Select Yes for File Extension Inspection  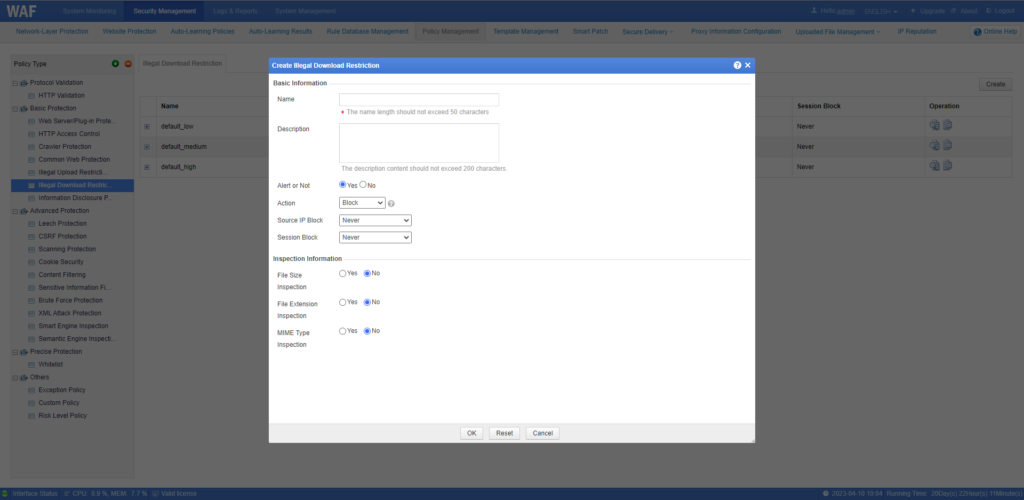click(x=343, y=302)
